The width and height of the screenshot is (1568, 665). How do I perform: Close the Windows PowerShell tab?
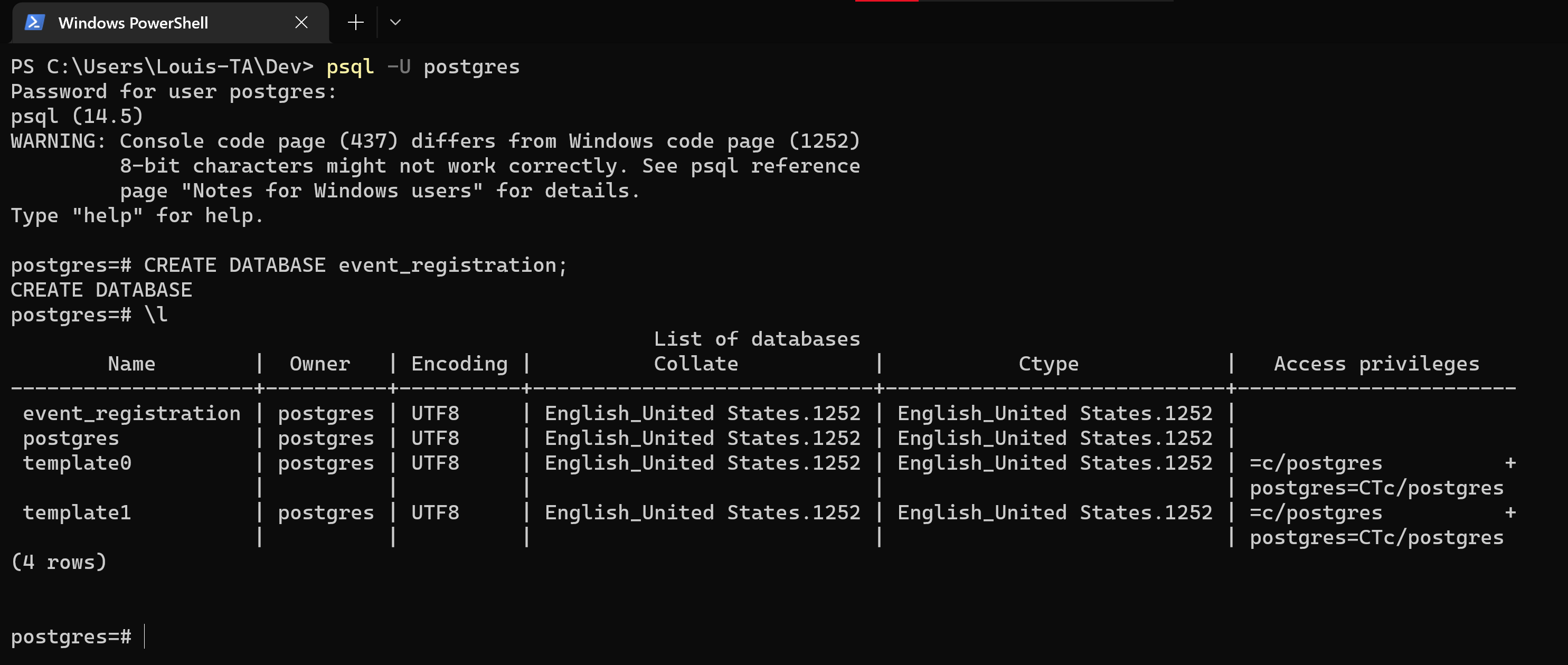point(301,23)
